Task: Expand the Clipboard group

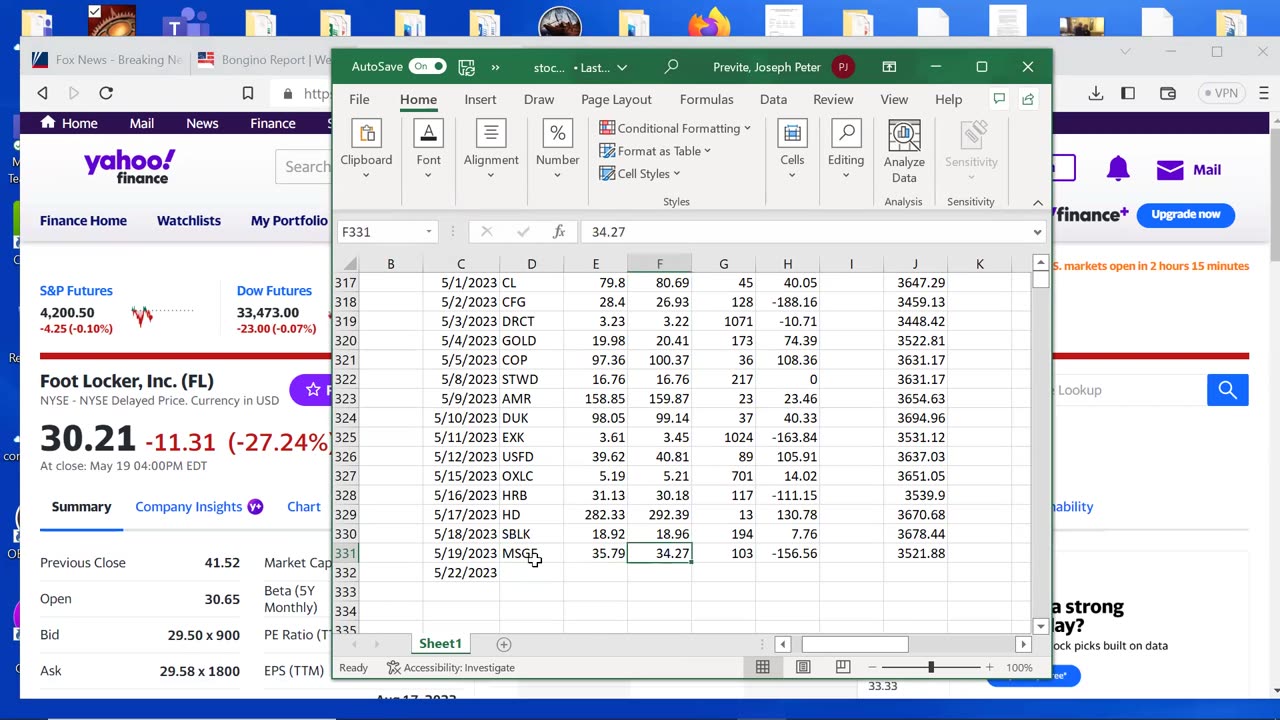Action: 366,150
